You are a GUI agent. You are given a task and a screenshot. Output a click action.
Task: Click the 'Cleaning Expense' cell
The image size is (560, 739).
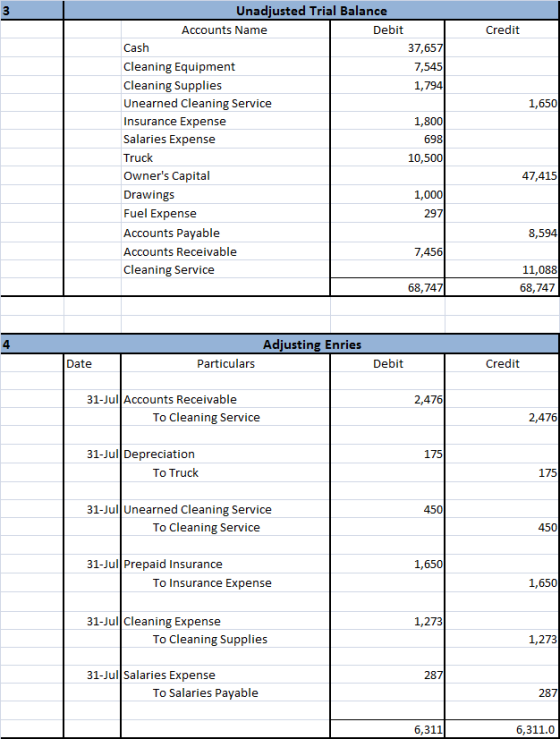225,621
